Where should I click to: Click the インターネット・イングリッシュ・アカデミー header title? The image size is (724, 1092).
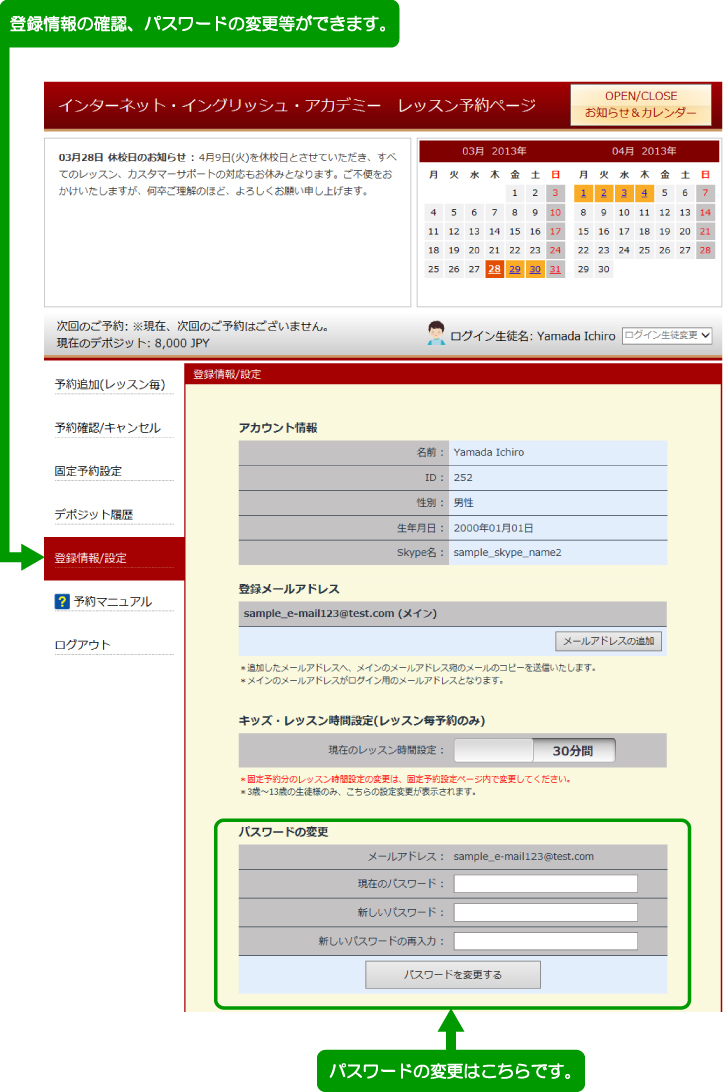point(220,105)
